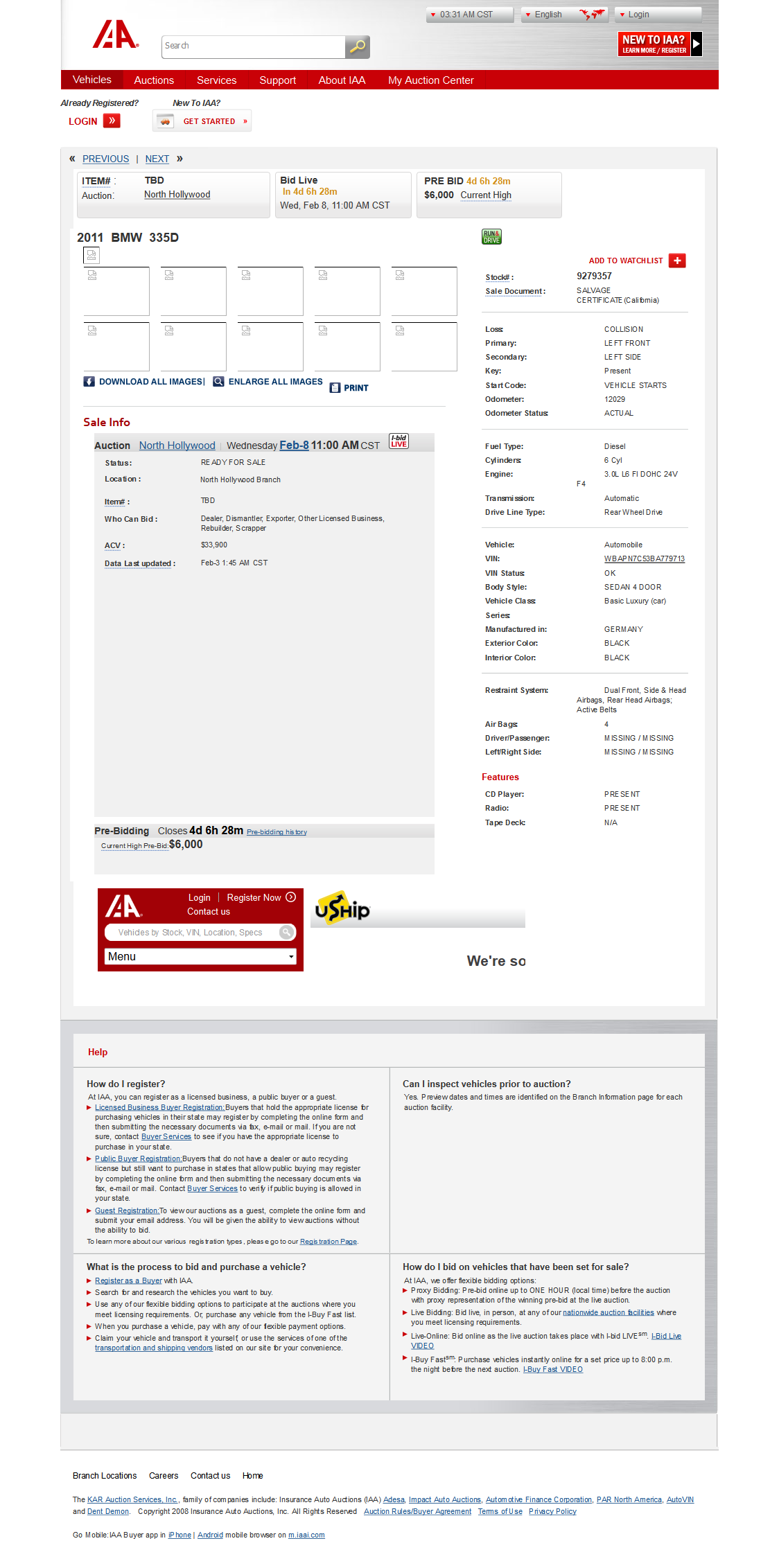The image size is (779, 1568).
Task: Open the Support menu tab
Action: pos(278,80)
